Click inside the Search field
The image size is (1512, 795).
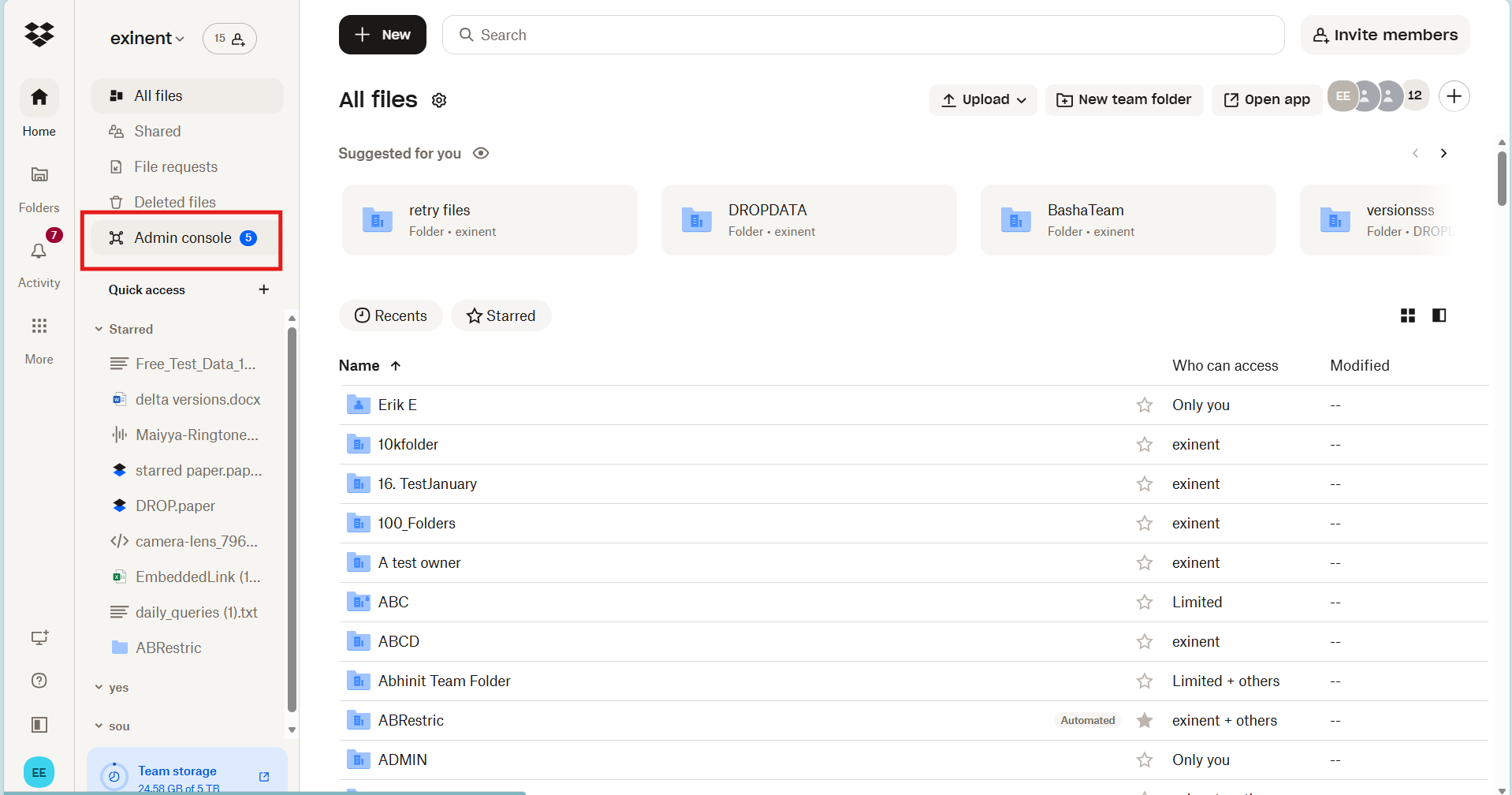[788, 35]
